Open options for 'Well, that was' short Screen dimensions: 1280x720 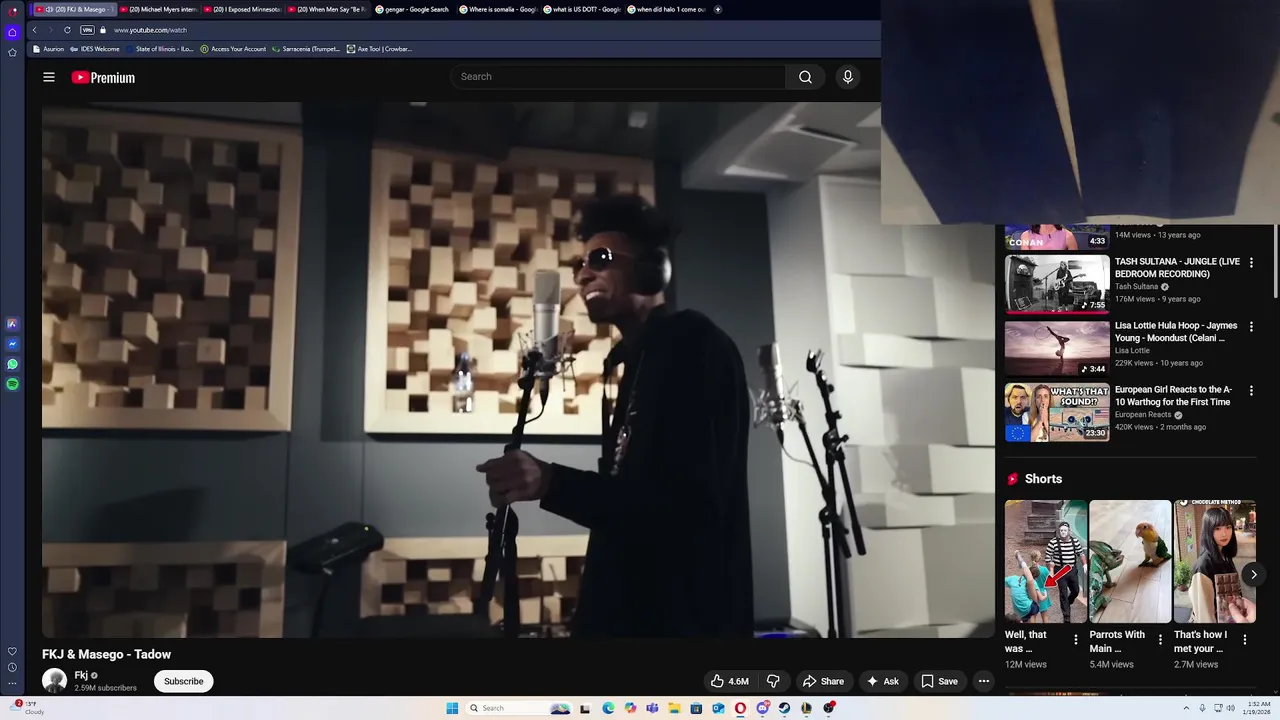point(1076,639)
